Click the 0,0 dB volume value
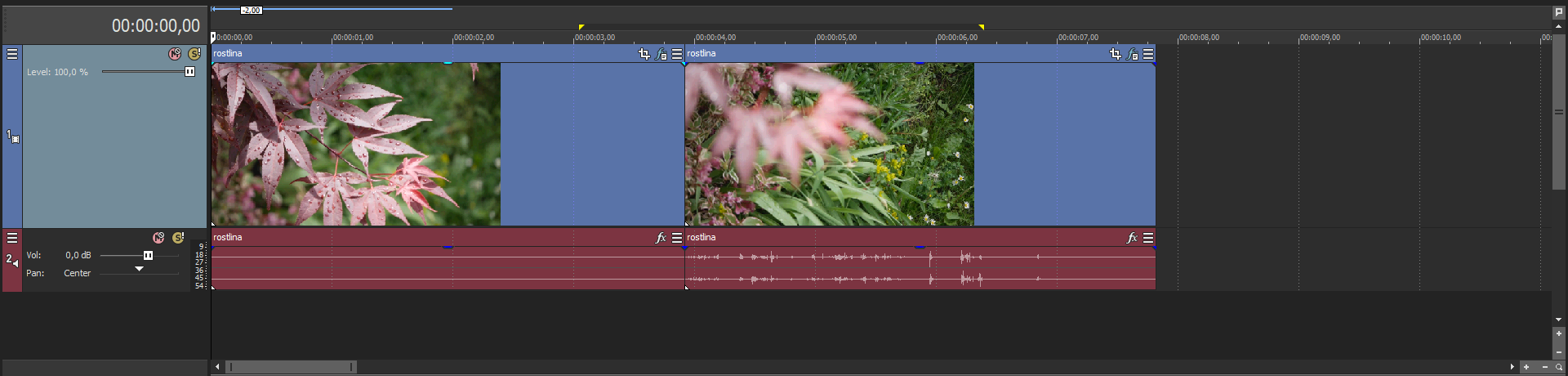Image resolution: width=1568 pixels, height=376 pixels. 78,256
